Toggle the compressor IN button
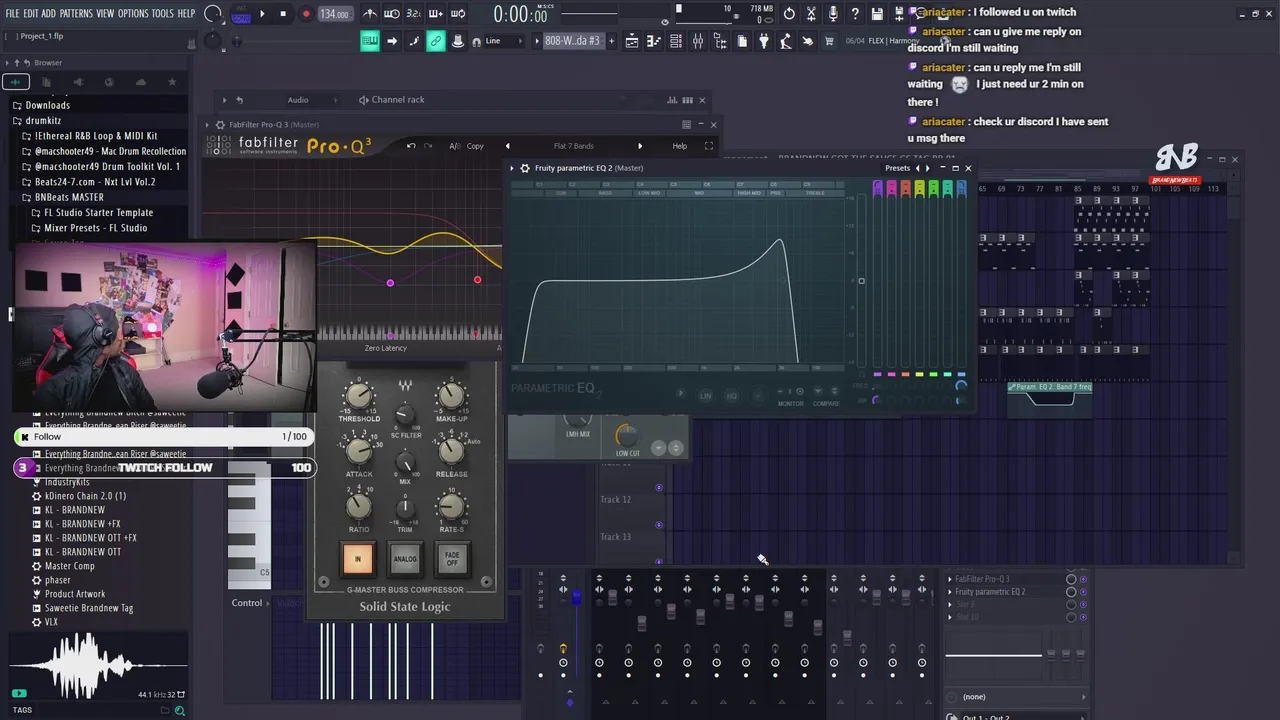 point(358,559)
